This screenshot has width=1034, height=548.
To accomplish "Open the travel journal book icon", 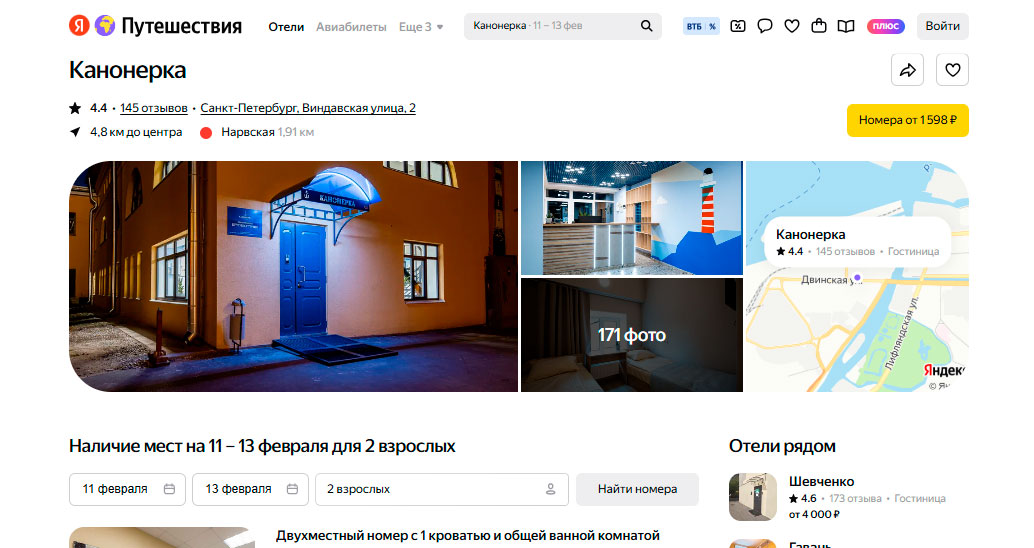I will [x=846, y=26].
